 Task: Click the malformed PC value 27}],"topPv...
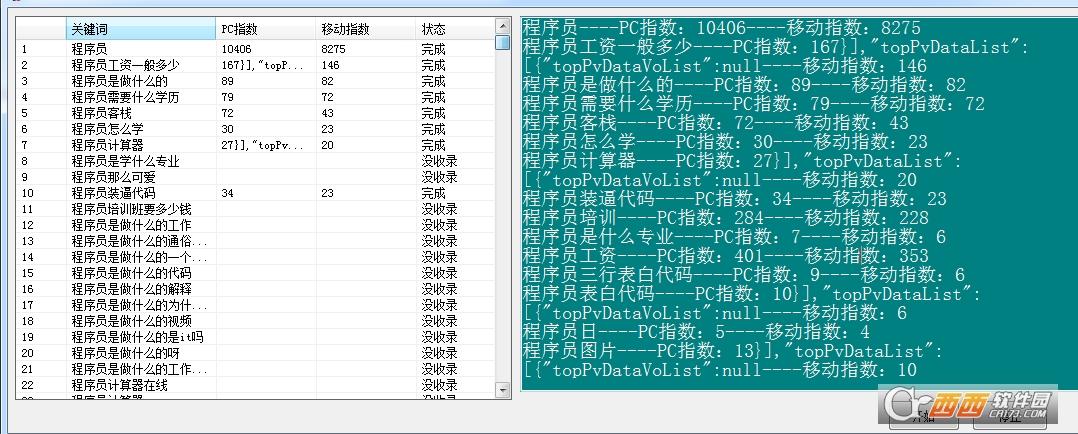point(262,145)
